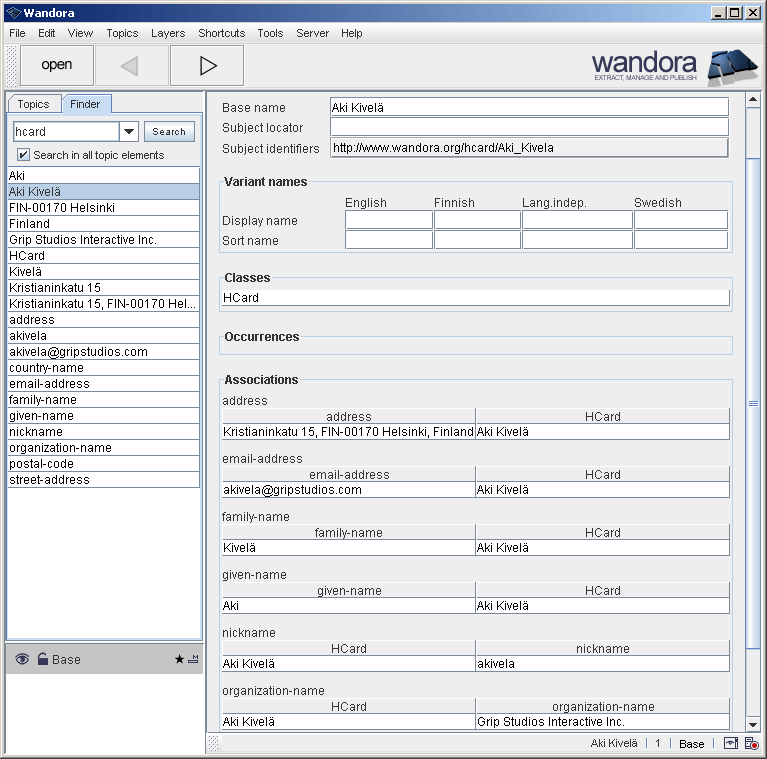Open the Help menu
Image resolution: width=767 pixels, height=759 pixels.
click(x=352, y=33)
